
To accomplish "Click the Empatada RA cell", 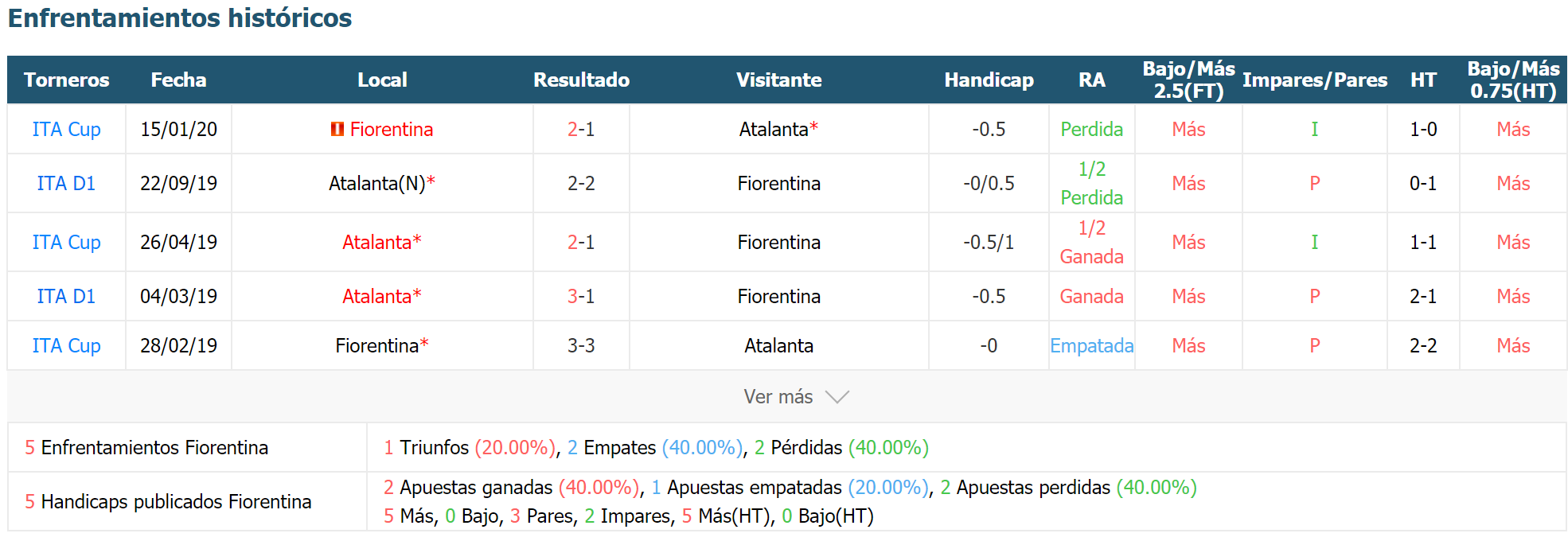I will (1092, 345).
